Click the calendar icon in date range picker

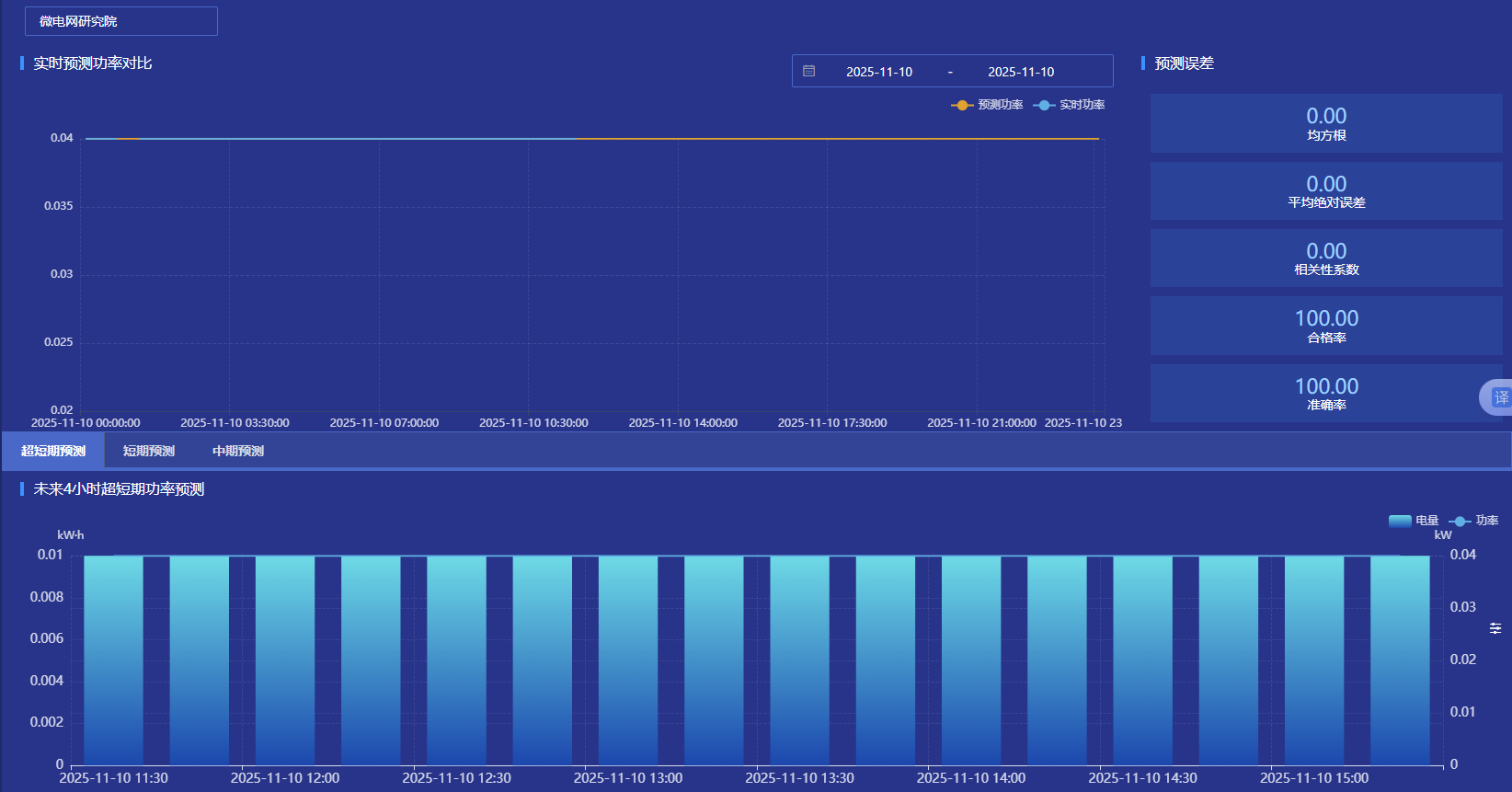point(809,71)
